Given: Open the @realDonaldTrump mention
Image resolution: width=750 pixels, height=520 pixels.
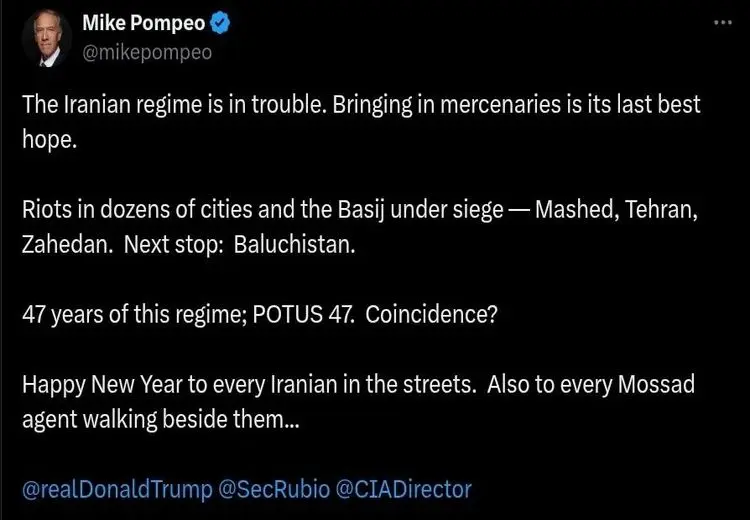Looking at the screenshot, I should [117, 489].
